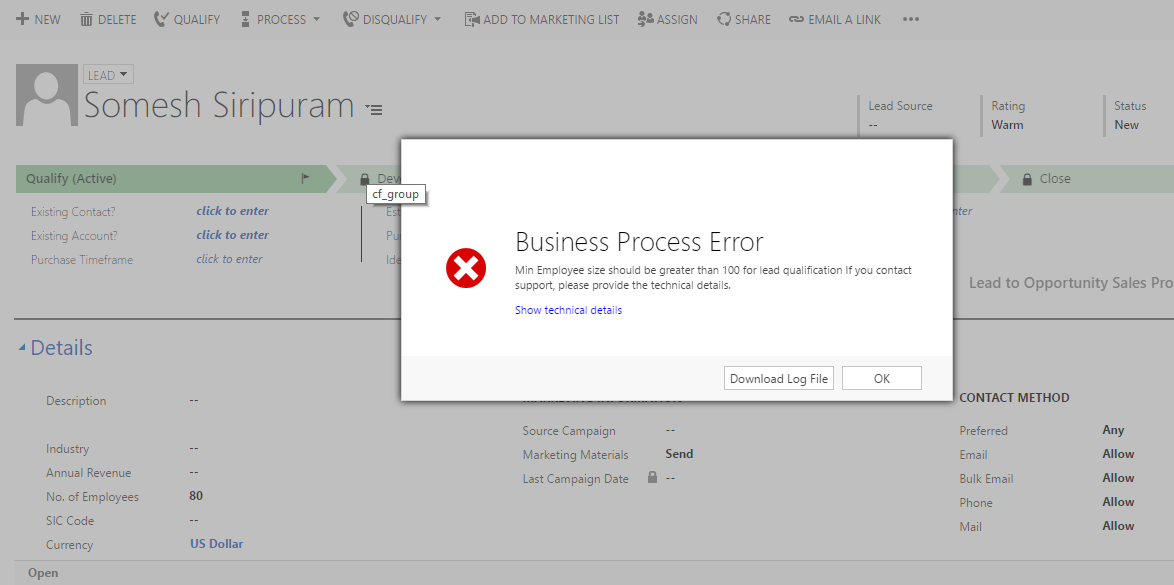
Task: Click the Email a Link chain icon
Action: pos(797,19)
